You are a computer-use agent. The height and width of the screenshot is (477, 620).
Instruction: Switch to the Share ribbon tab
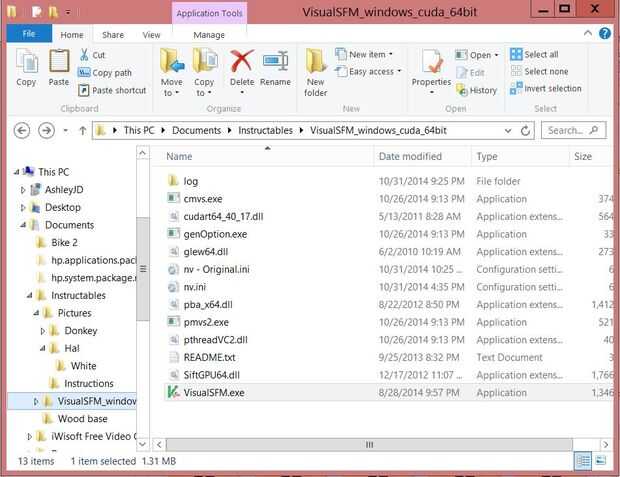click(113, 35)
